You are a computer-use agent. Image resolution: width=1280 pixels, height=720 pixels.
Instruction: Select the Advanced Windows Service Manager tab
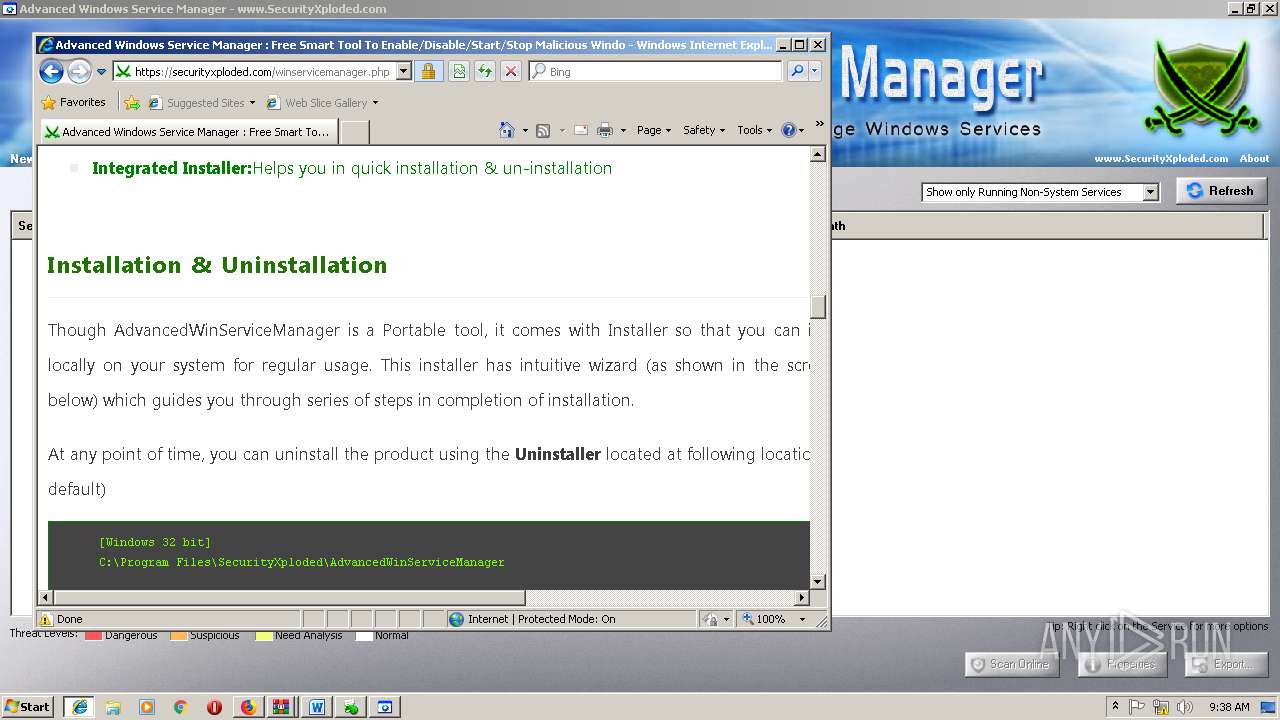(188, 131)
